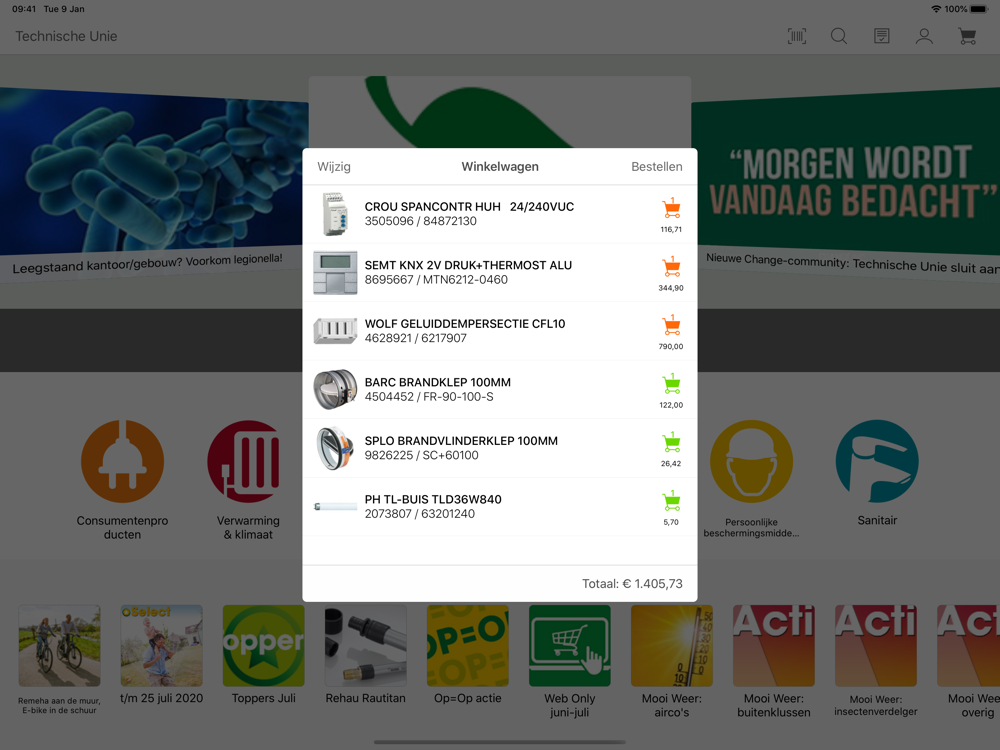Open WOLF GELUIDDEMPERSECTIE CFL10 title
Screen dimensions: 1000x750
click(x=465, y=324)
